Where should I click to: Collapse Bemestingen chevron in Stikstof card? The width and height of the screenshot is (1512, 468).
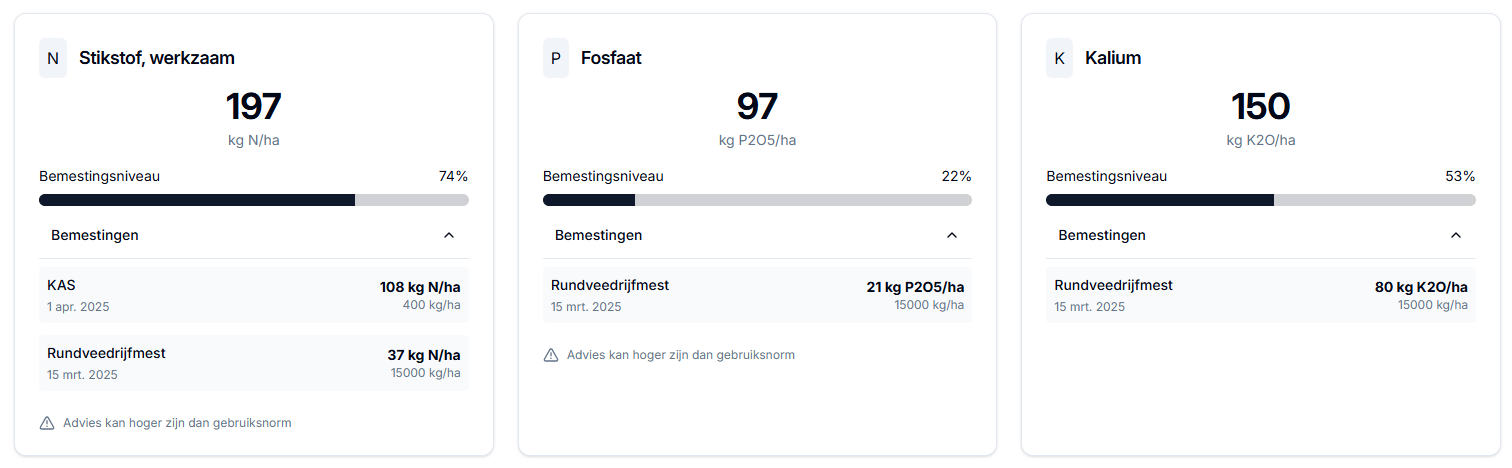[x=449, y=235]
